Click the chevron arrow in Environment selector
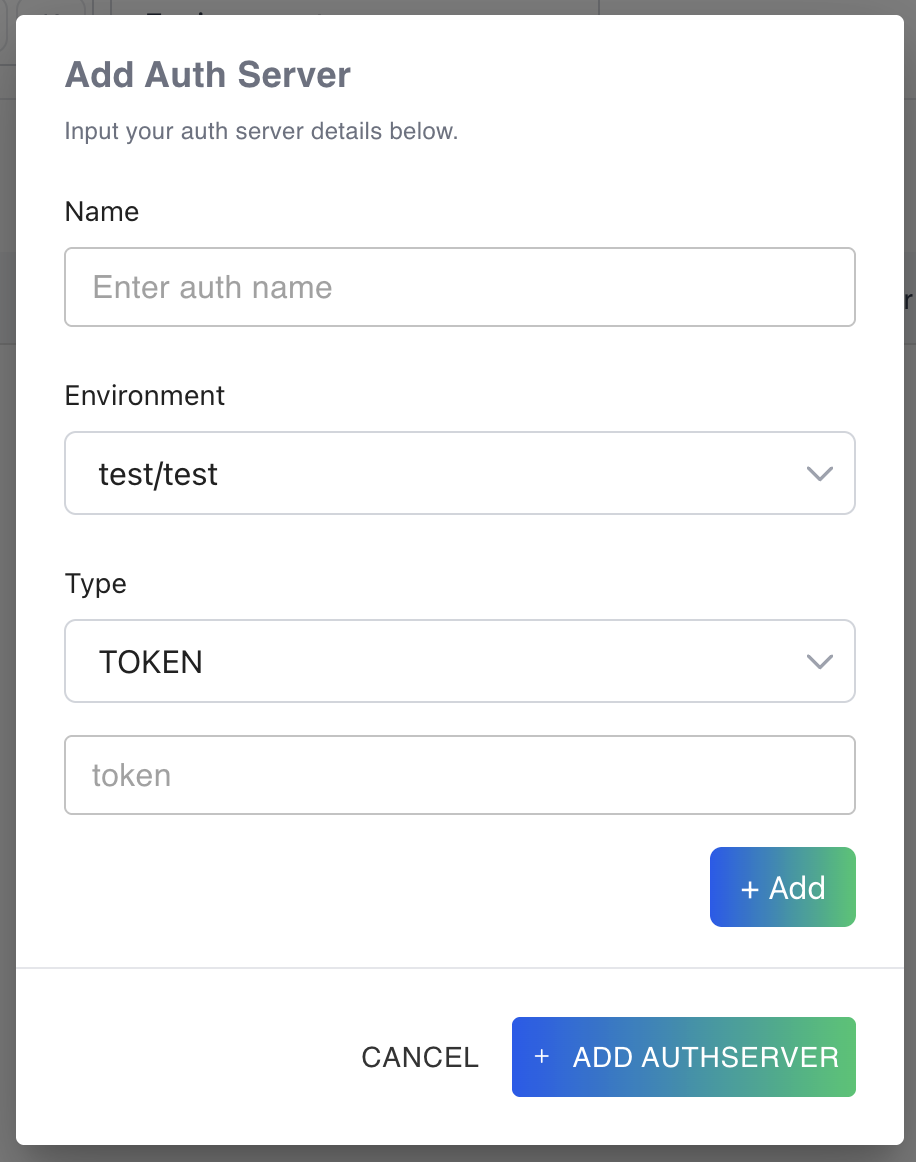 click(819, 474)
